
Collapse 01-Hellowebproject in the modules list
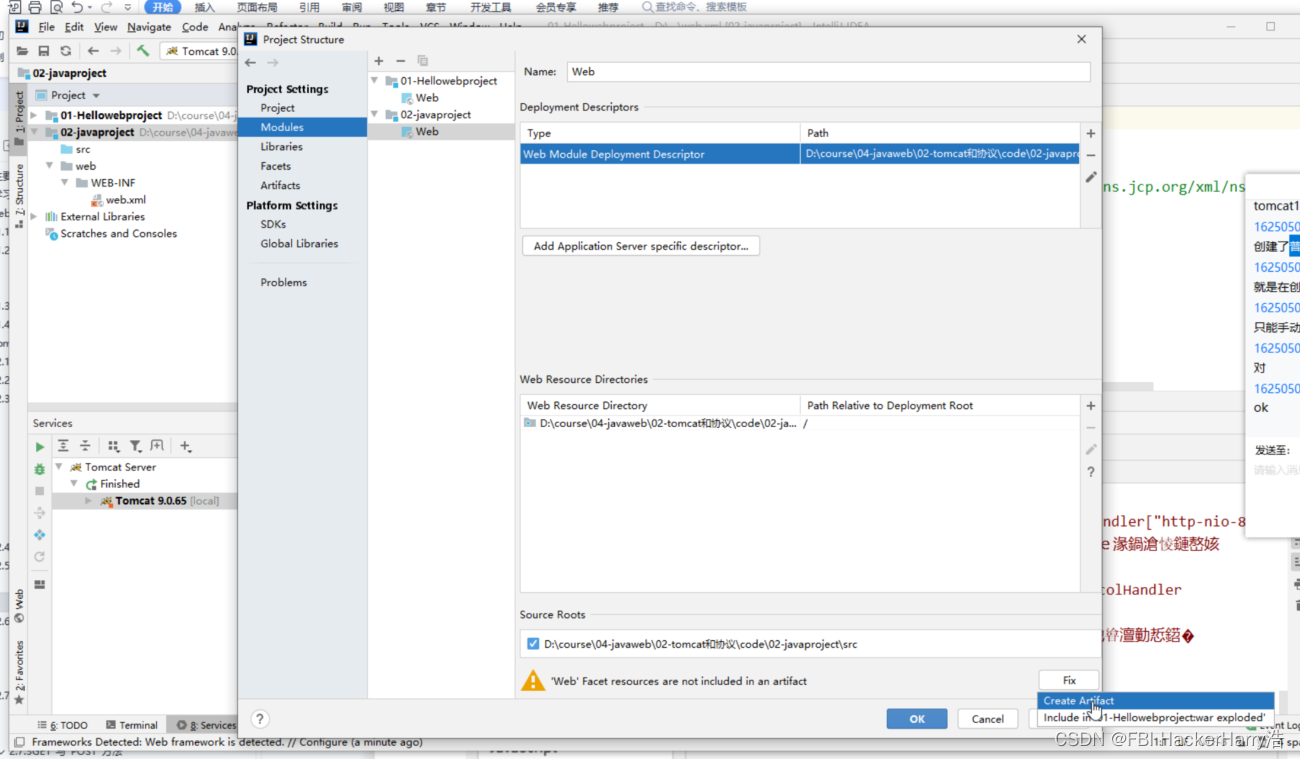(375, 81)
